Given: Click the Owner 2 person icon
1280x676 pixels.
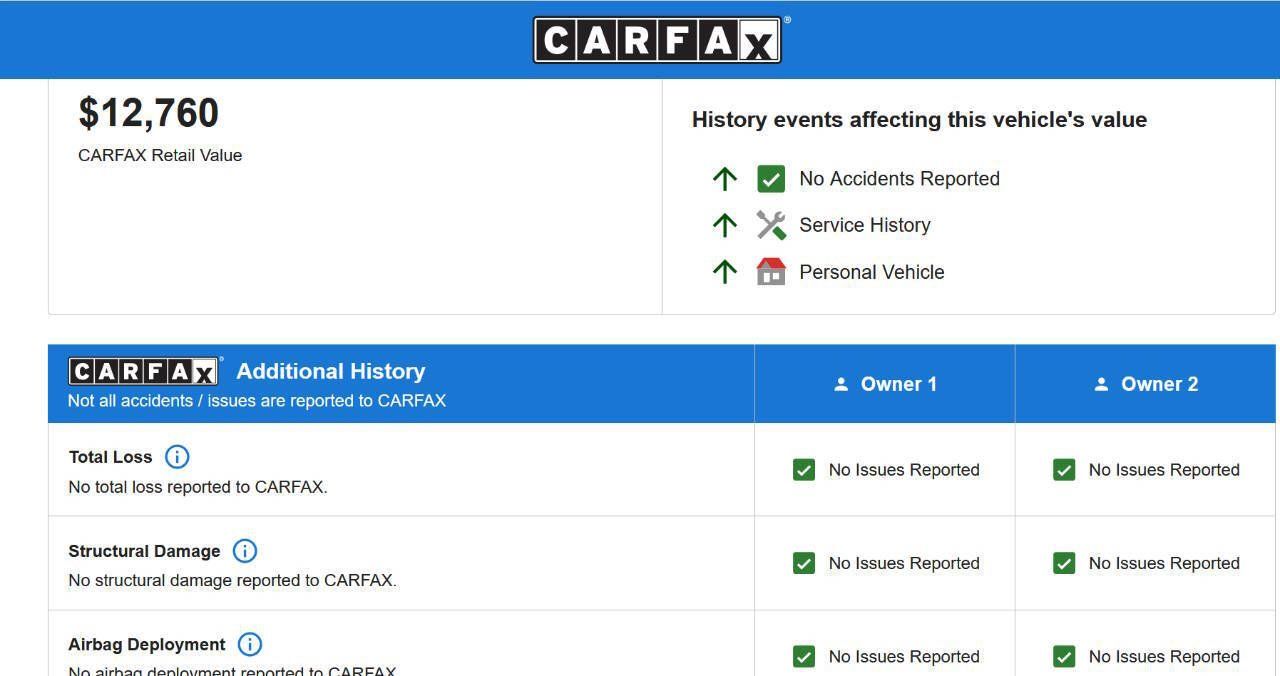Looking at the screenshot, I should [1101, 384].
